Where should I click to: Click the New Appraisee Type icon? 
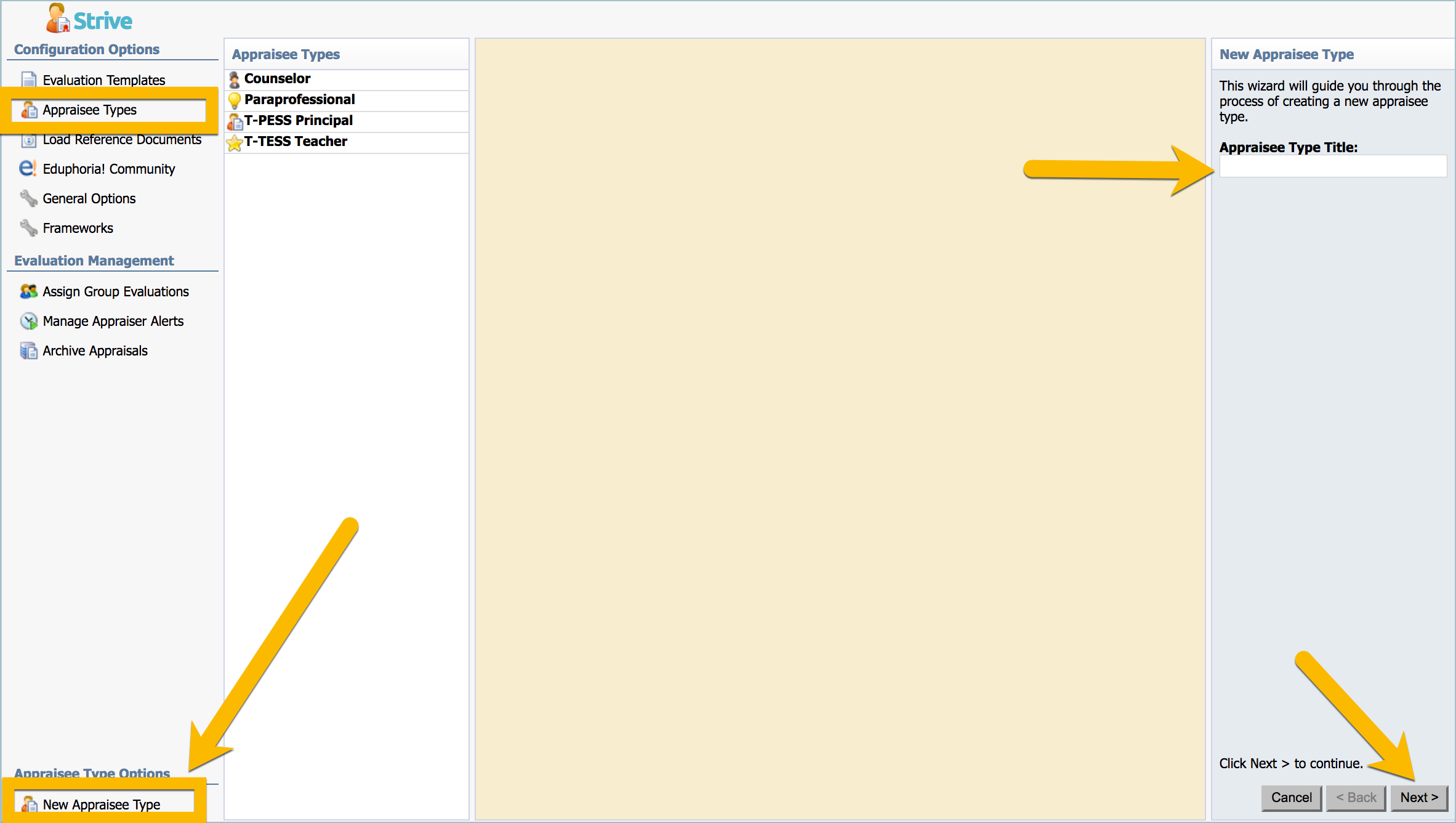point(29,804)
